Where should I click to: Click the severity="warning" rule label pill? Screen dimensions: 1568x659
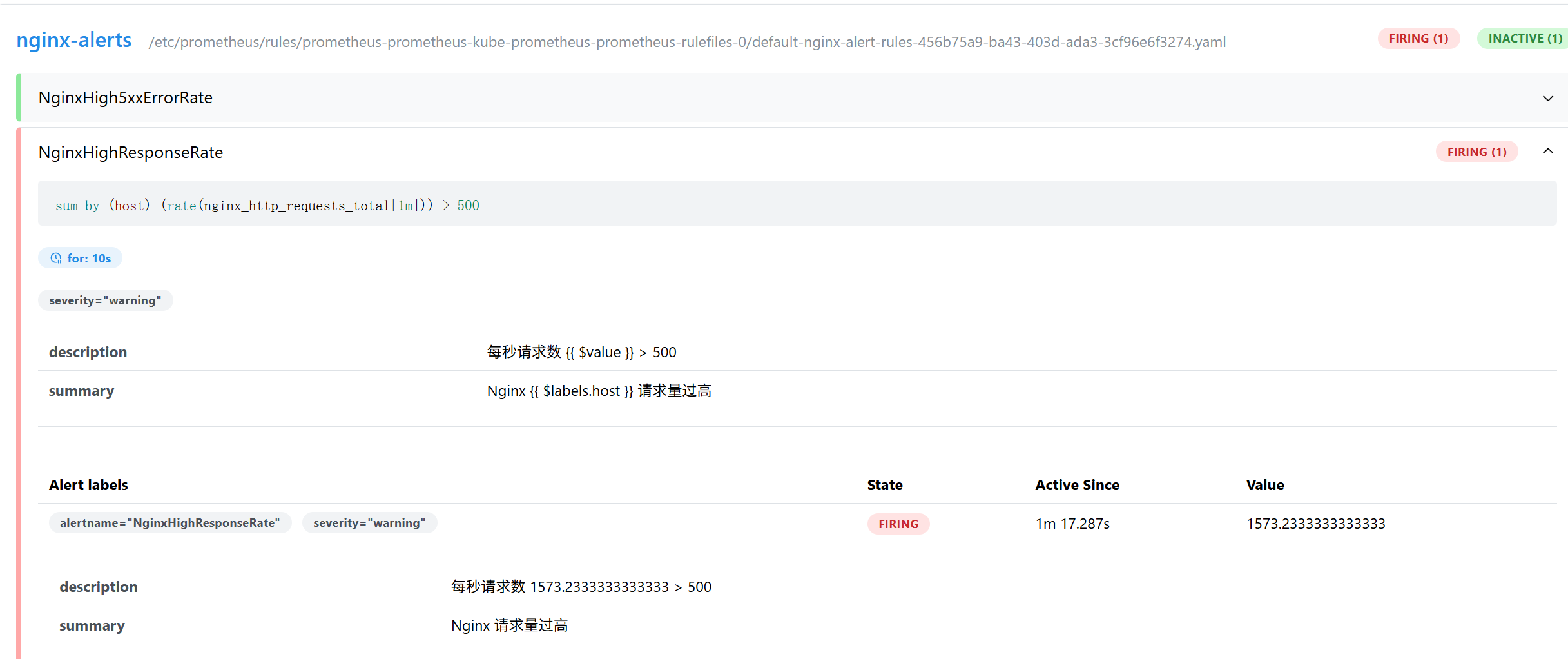[105, 300]
